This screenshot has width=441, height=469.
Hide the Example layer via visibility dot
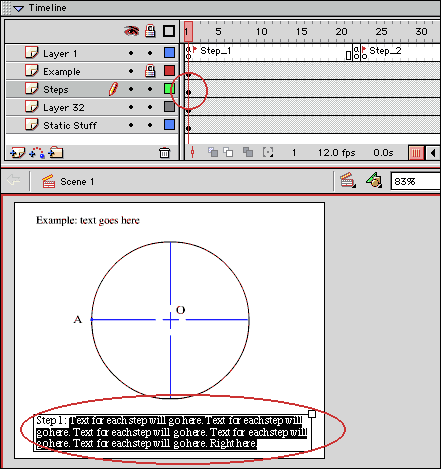[131, 71]
